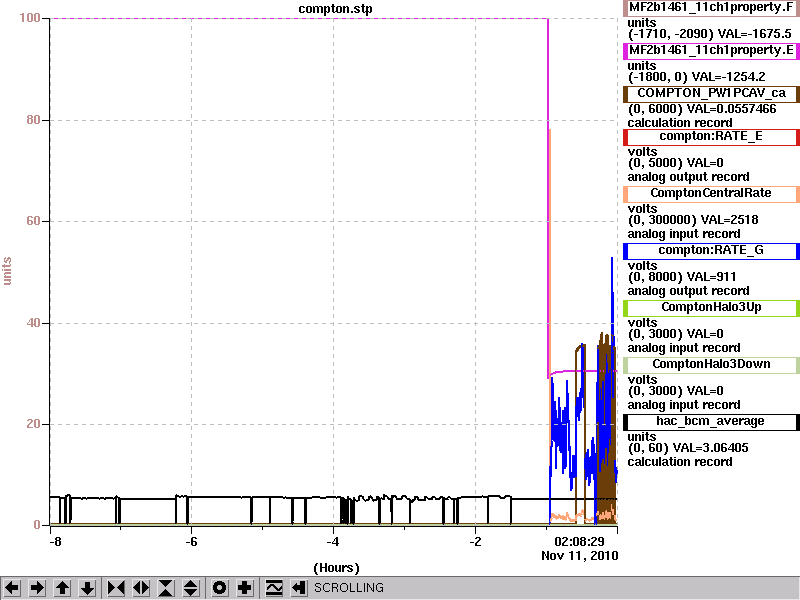Click the compton.stp plot title
Screen dimensions: 800x600
click(x=335, y=9)
